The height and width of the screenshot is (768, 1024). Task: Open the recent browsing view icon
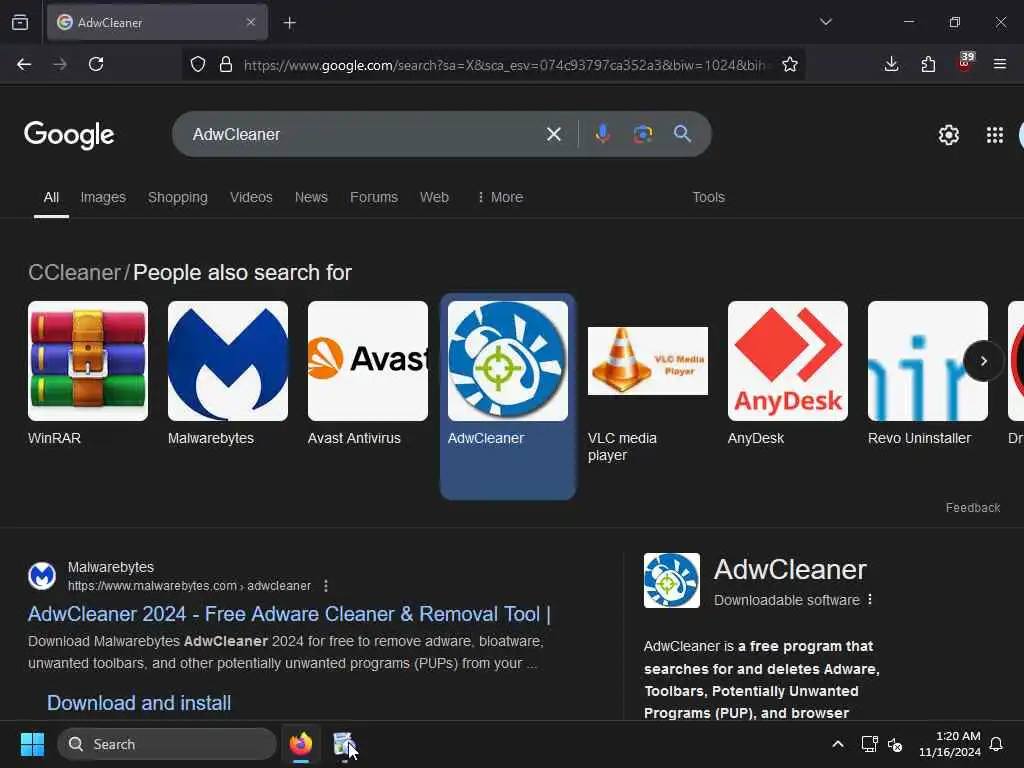click(20, 22)
